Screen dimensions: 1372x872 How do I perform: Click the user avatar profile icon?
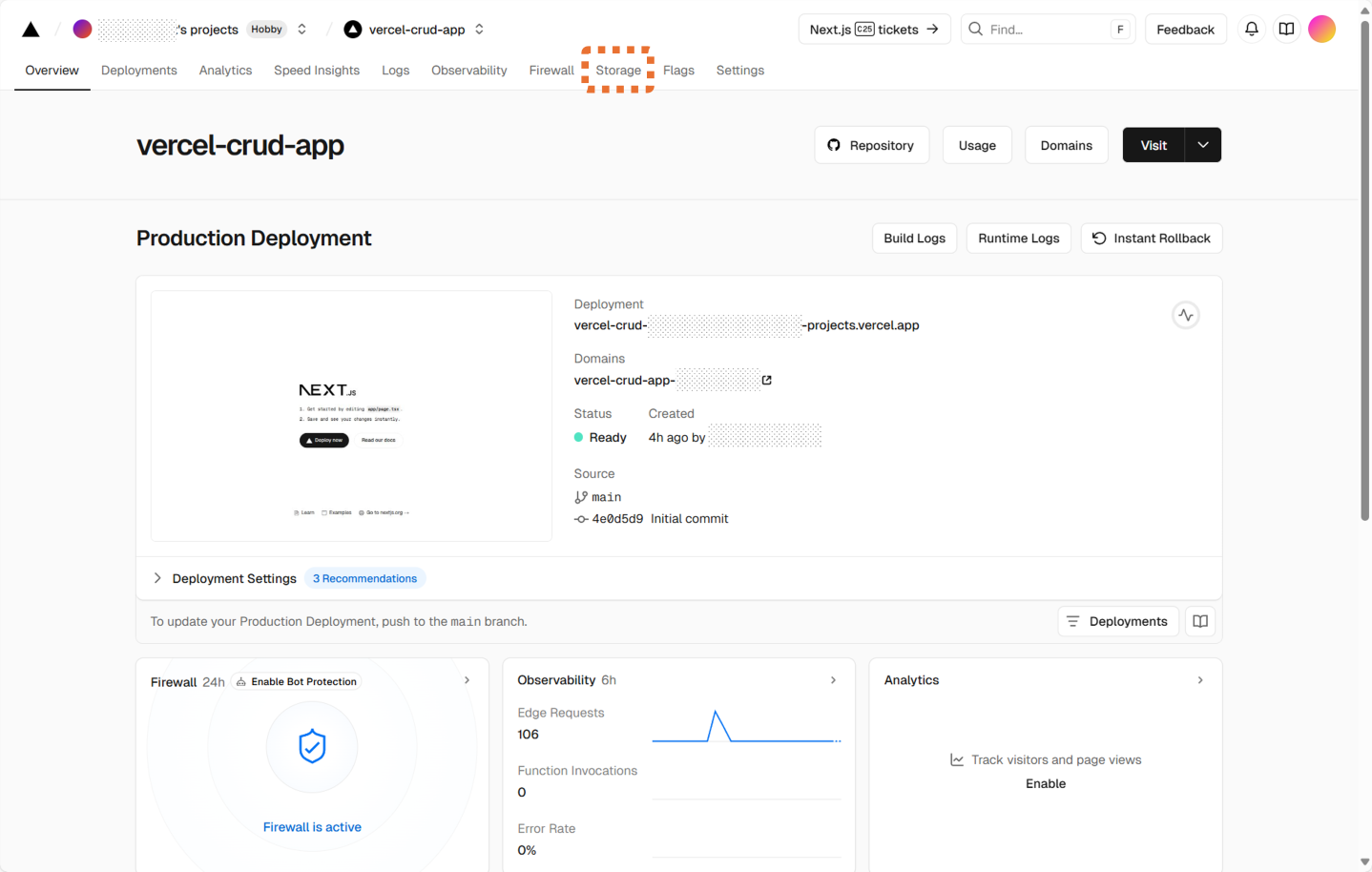pyautogui.click(x=1321, y=30)
